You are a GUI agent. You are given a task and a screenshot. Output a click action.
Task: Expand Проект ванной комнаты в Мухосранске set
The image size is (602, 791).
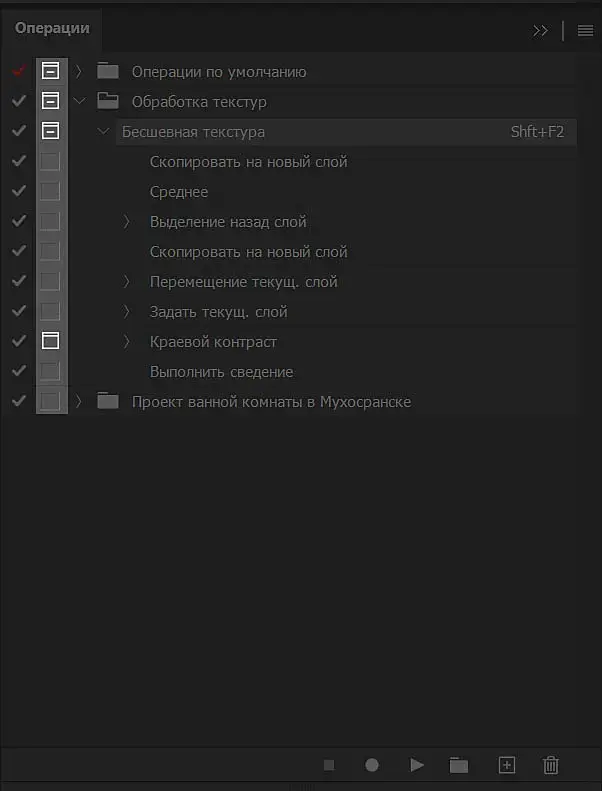pos(79,401)
